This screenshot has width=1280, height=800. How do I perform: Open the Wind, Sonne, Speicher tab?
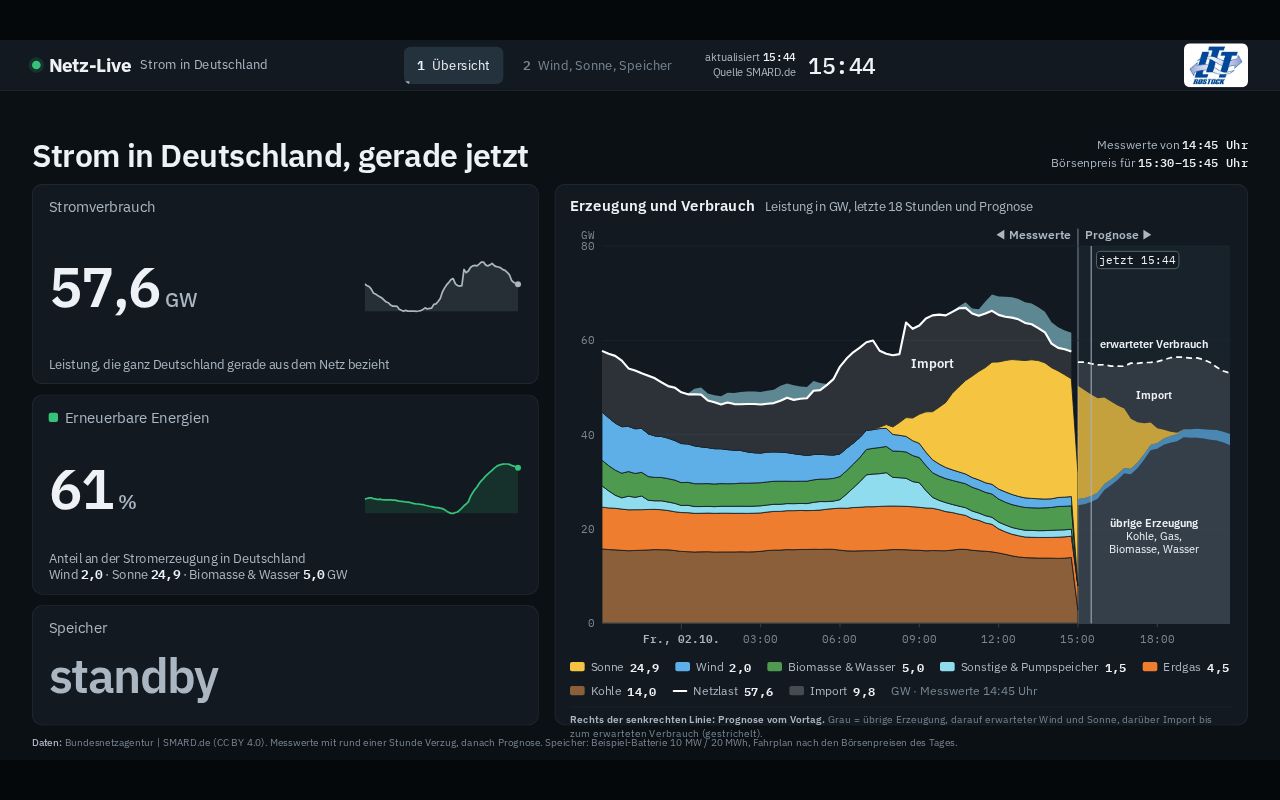point(597,65)
